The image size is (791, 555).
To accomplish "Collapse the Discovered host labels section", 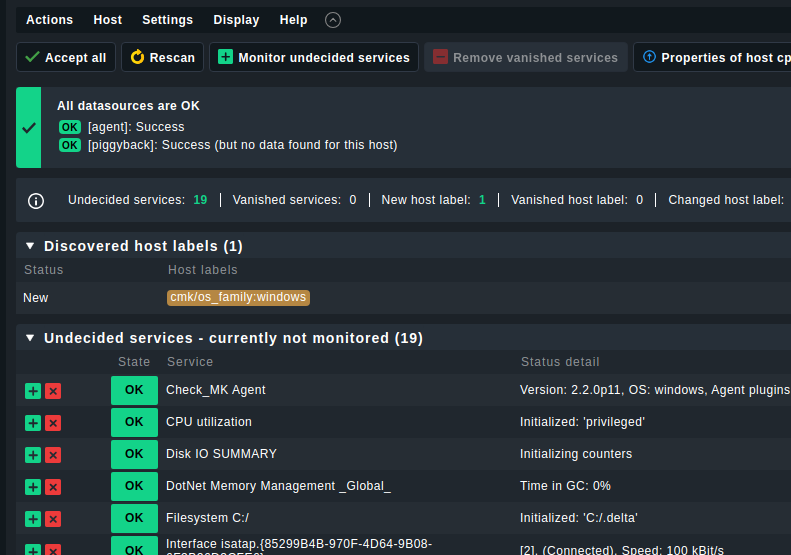I will tap(30, 246).
